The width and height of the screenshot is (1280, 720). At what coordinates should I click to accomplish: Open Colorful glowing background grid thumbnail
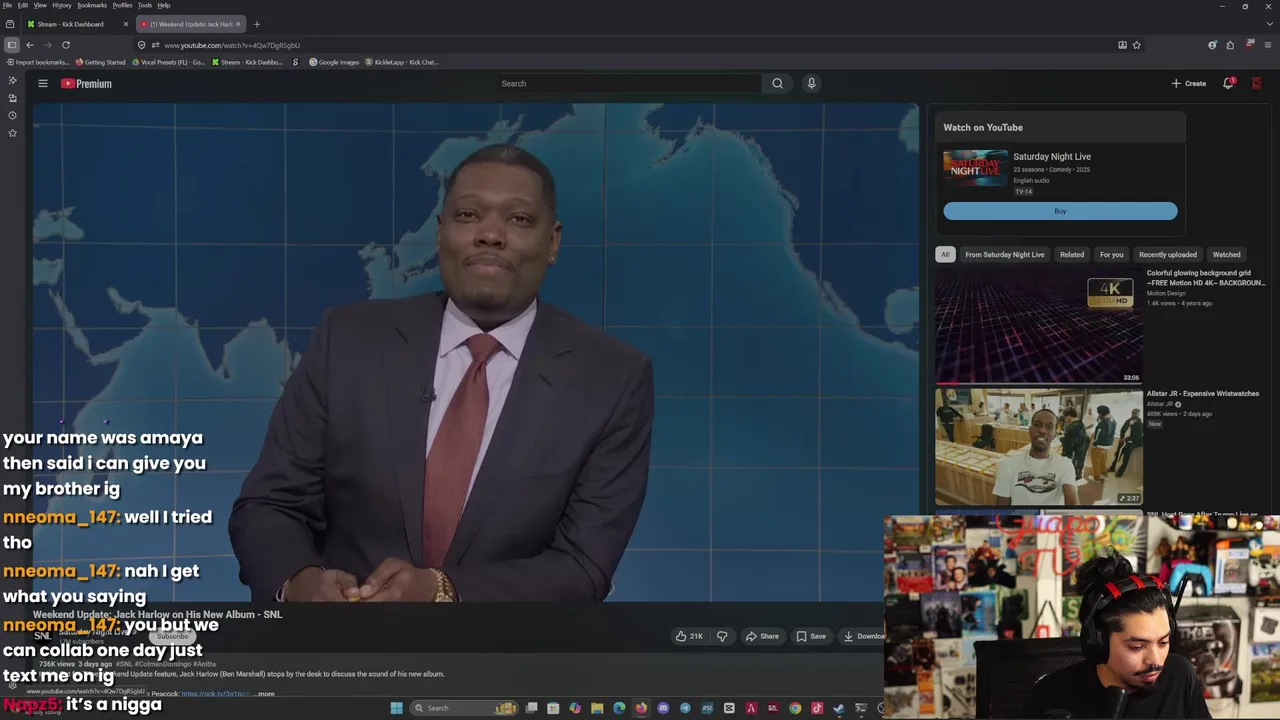[x=1039, y=326]
